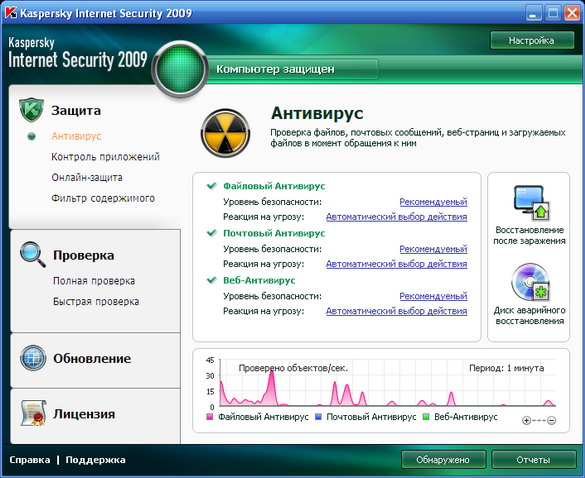Open Онлайн-защита sidebar item
Viewport: 585px width, 478px height.
pos(87,177)
